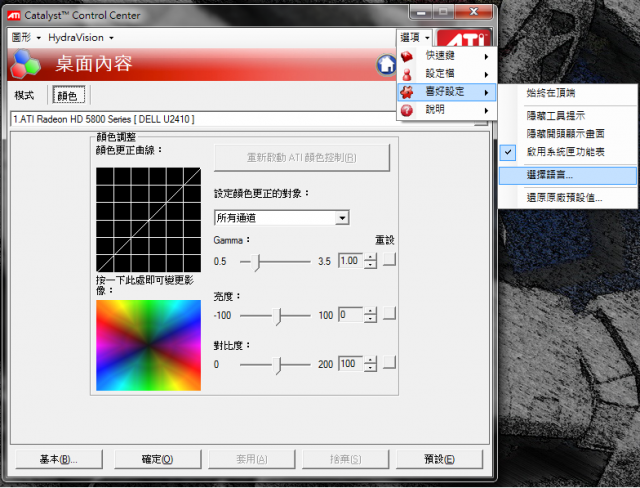This screenshot has height=488, width=640.
Task: Click the 預設(E) defaults button
Action: (440, 459)
